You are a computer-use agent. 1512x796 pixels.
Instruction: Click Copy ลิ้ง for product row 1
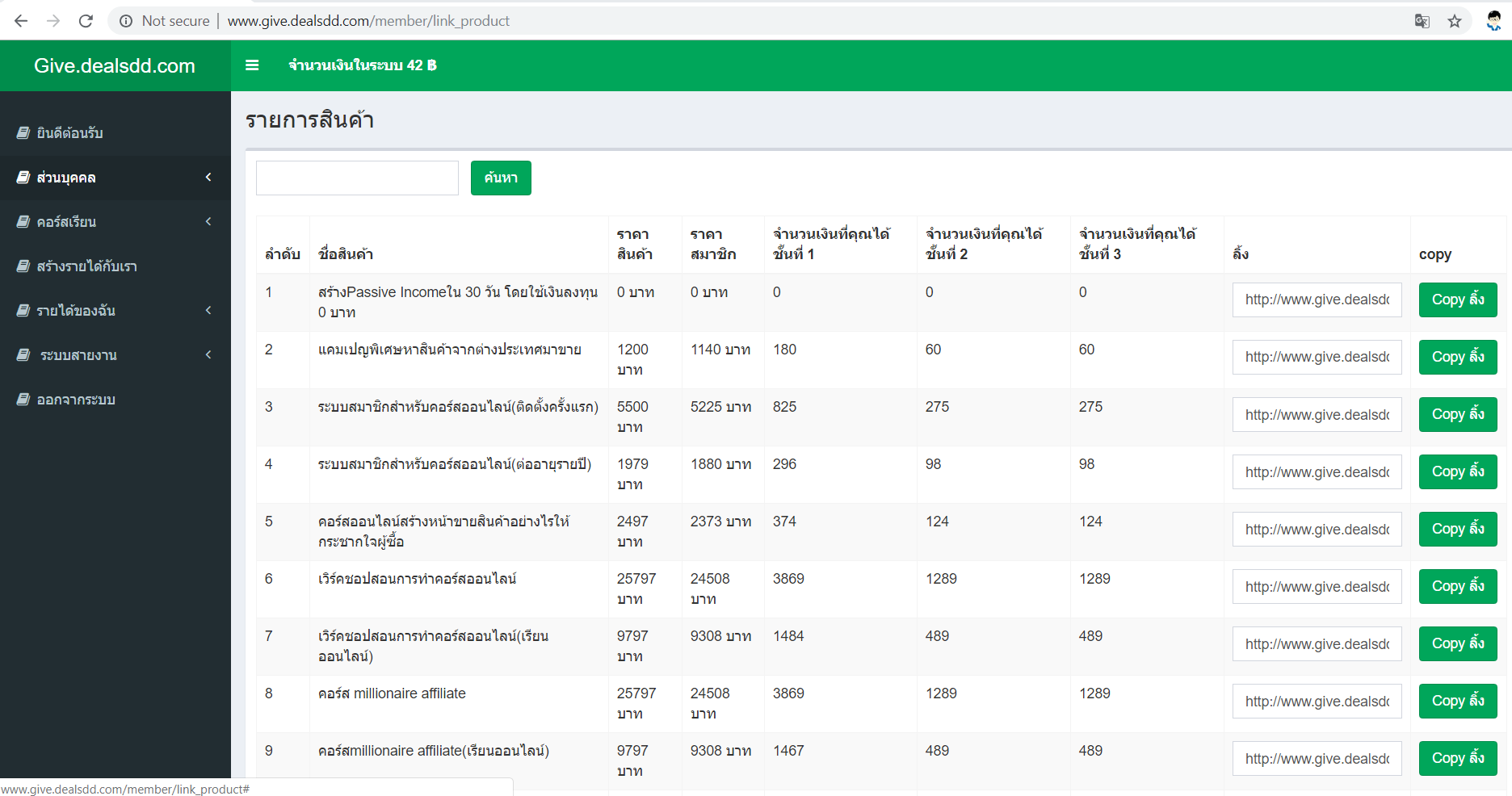point(1458,300)
